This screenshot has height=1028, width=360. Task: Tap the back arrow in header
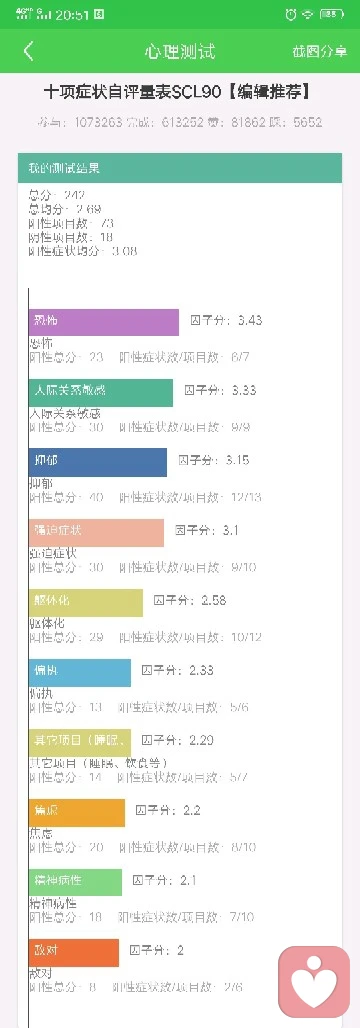[28, 51]
